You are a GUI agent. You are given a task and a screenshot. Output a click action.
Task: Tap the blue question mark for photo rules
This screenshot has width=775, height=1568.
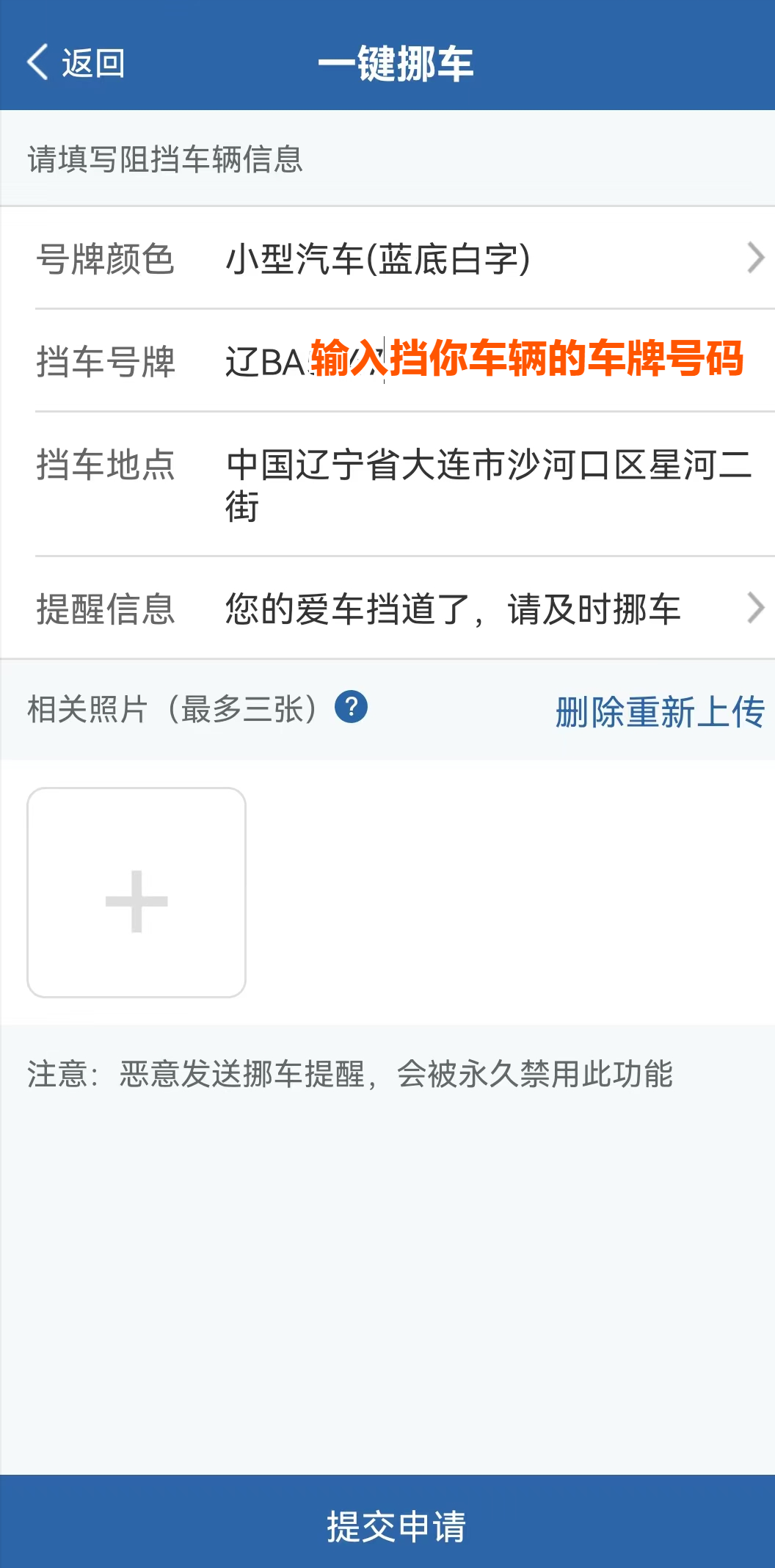coord(351,708)
